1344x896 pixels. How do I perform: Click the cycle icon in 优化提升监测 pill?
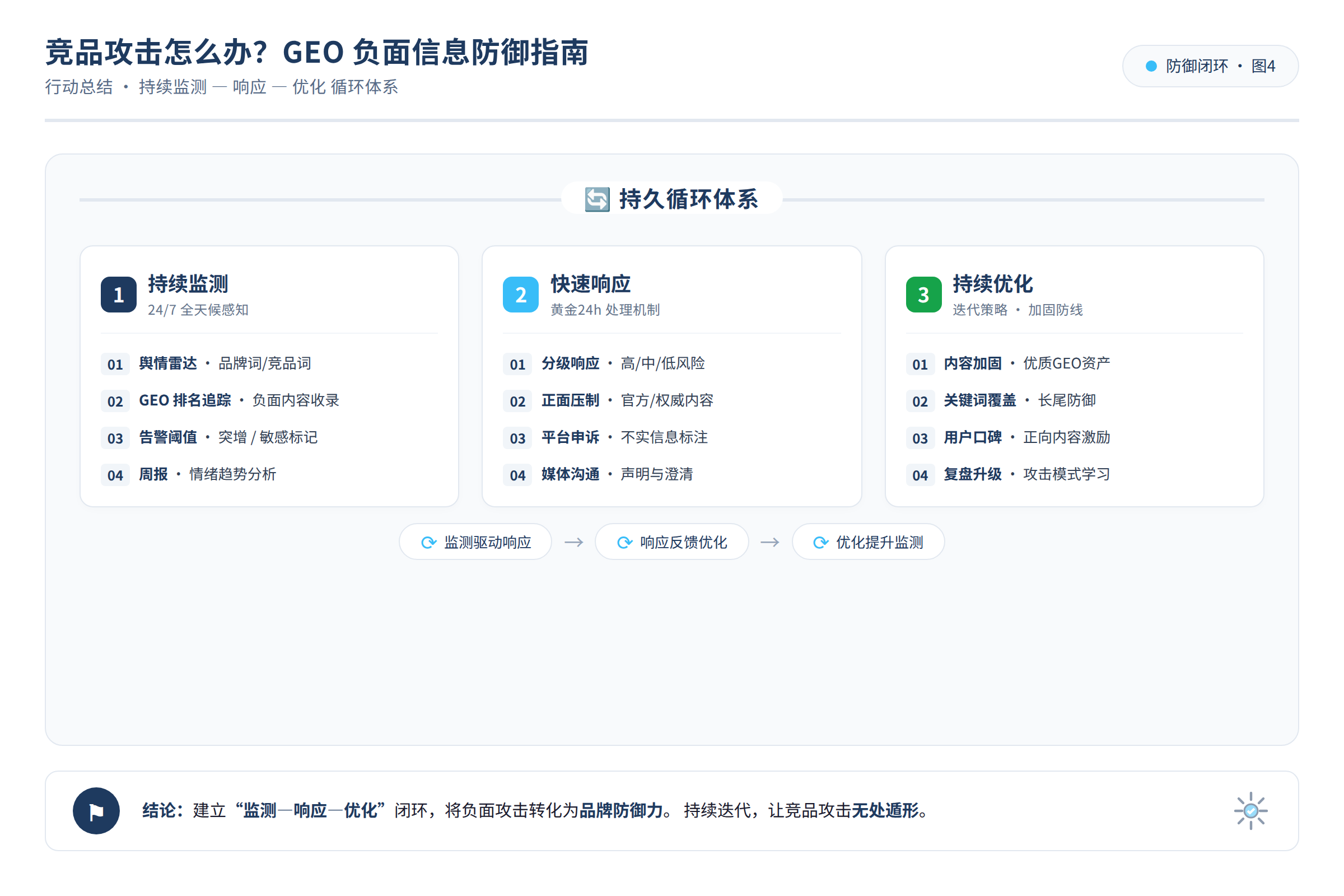point(820,542)
